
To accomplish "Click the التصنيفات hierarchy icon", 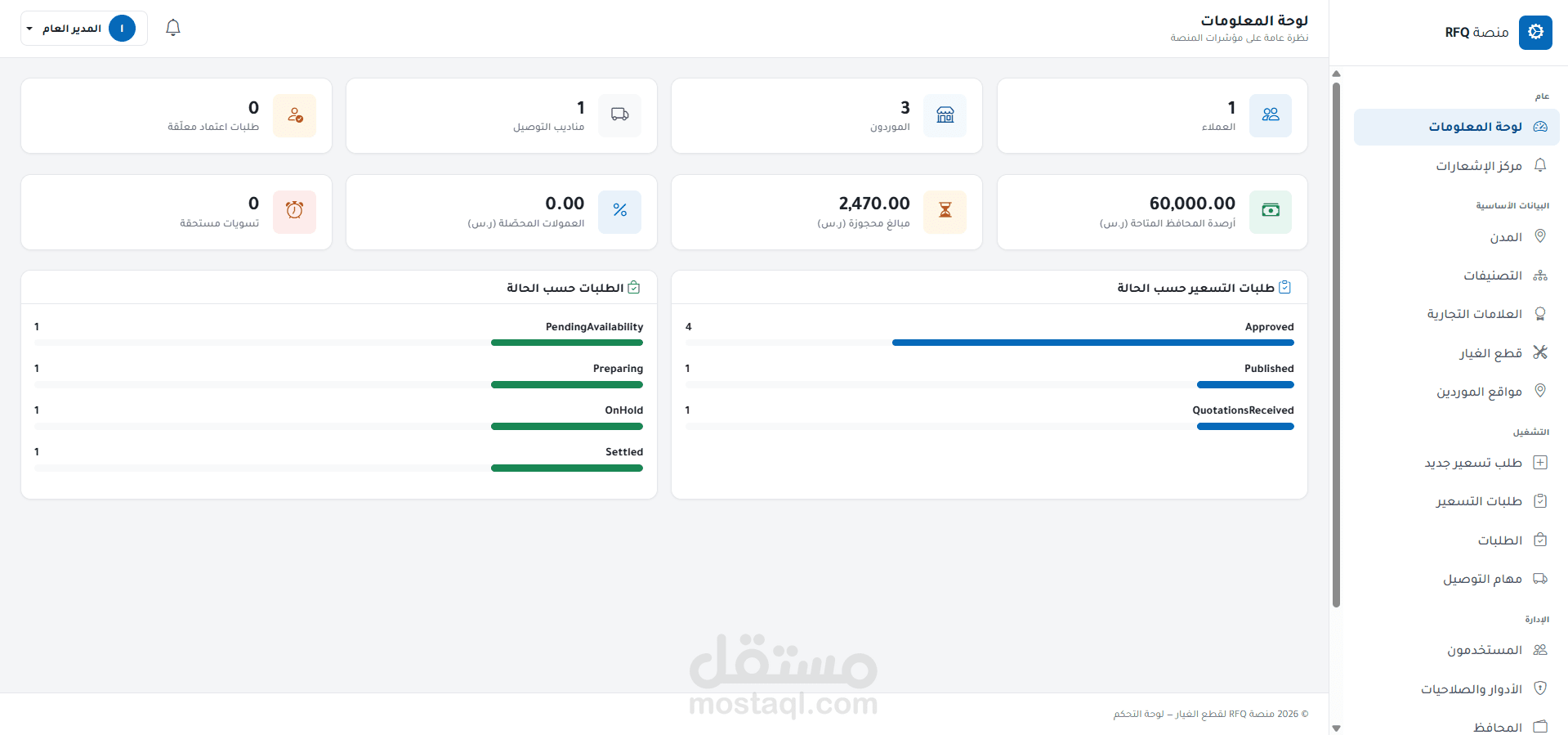I will [x=1540, y=276].
